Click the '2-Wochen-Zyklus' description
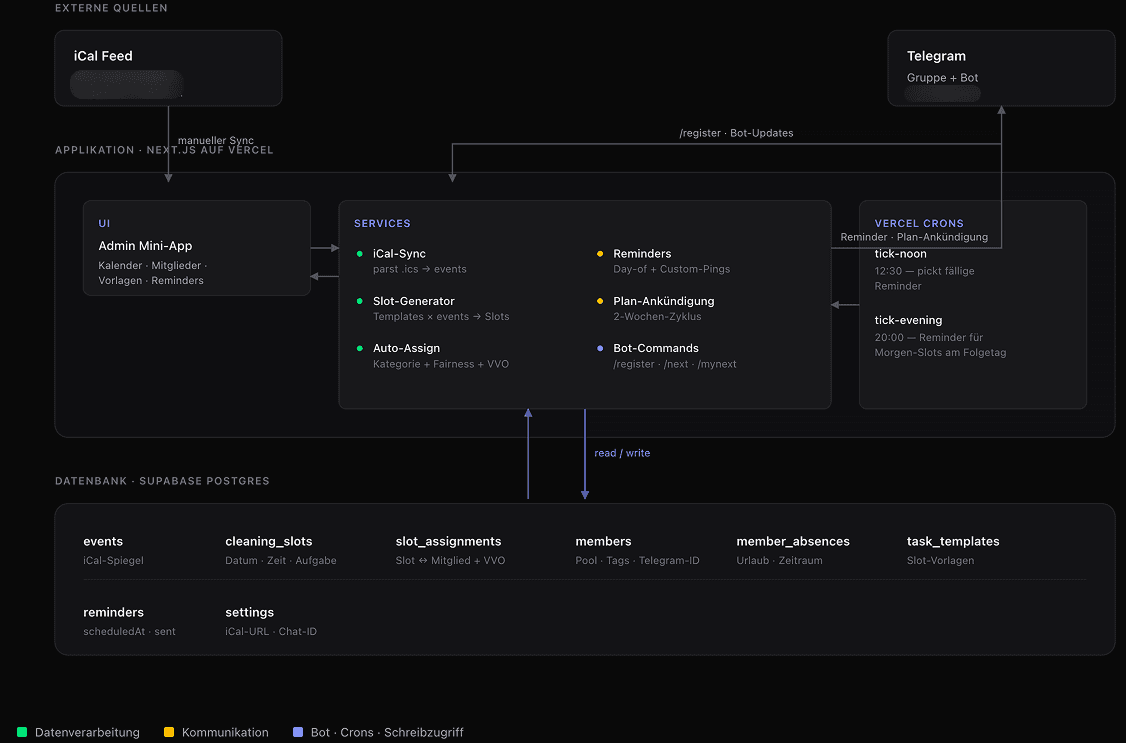The height and width of the screenshot is (743, 1126). tap(657, 317)
